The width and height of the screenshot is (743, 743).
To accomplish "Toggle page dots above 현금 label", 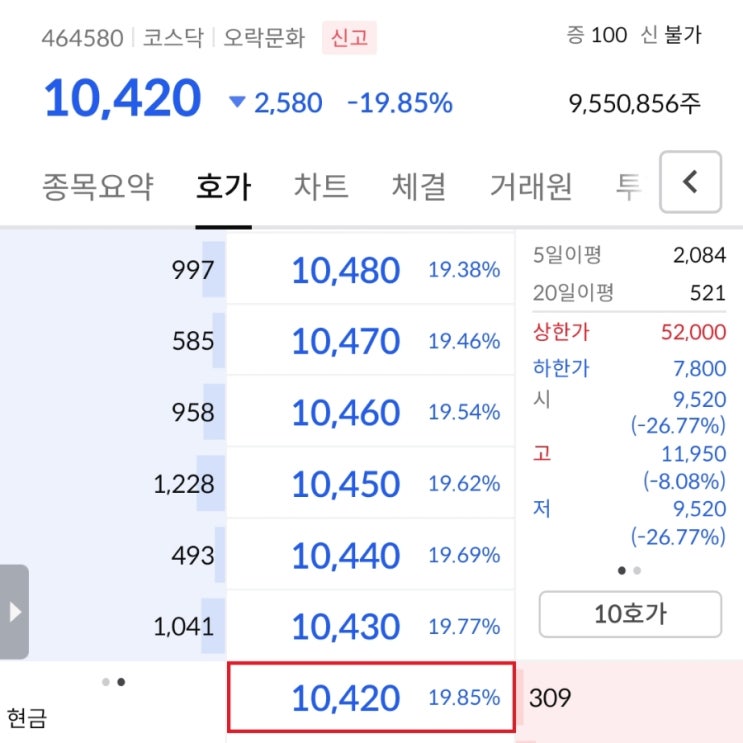I will pos(113,682).
